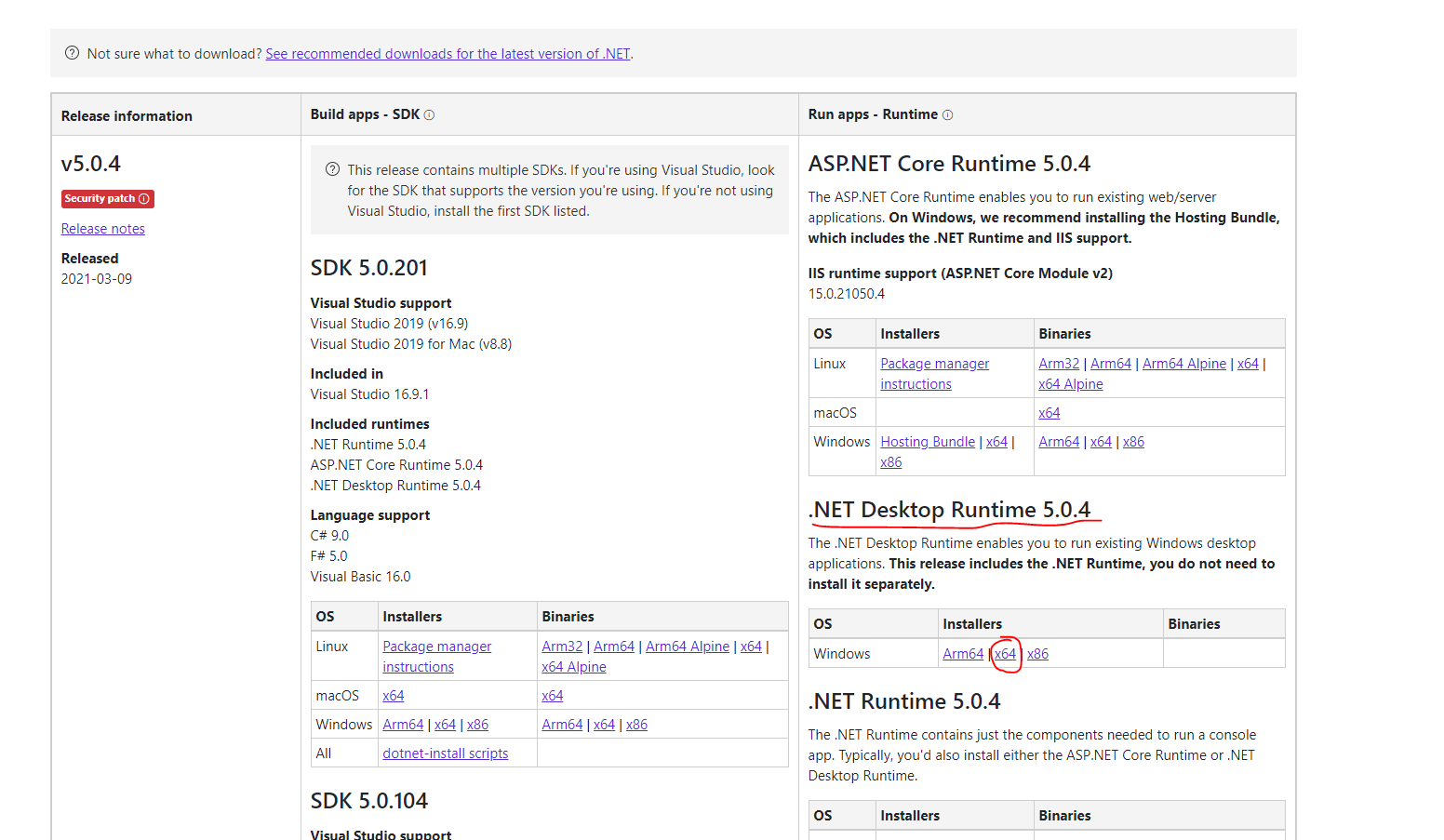Open SDK Linux Package manager instructions link
The height and width of the screenshot is (840, 1444).
[x=436, y=657]
